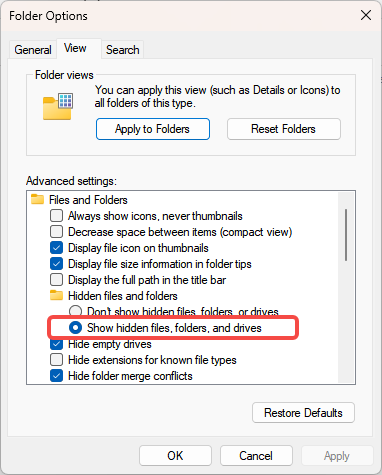Screen dimensions: 382x475
Task: Uncheck Display file icon on thumbnails
Action: click(56, 248)
